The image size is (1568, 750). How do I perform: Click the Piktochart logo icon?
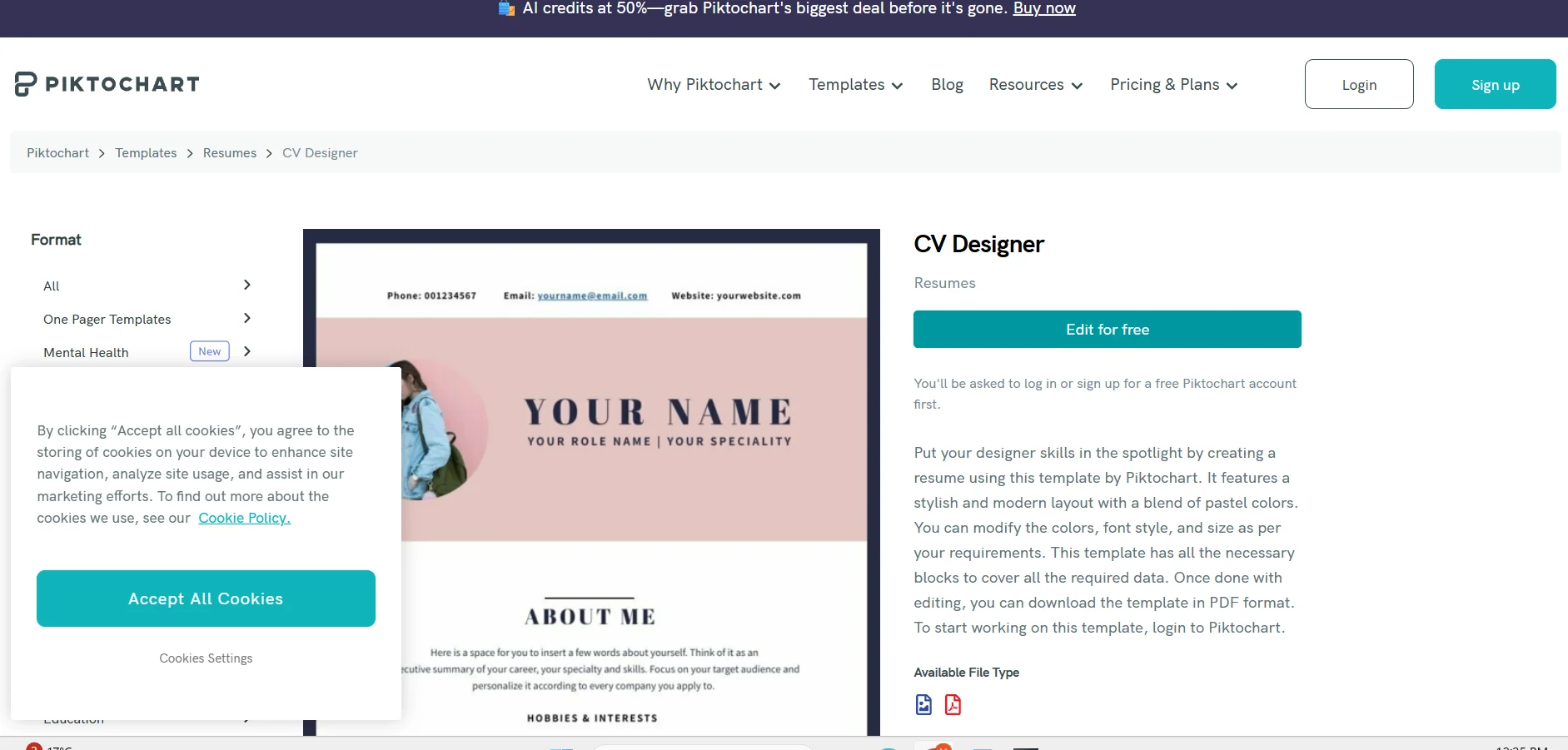[26, 84]
